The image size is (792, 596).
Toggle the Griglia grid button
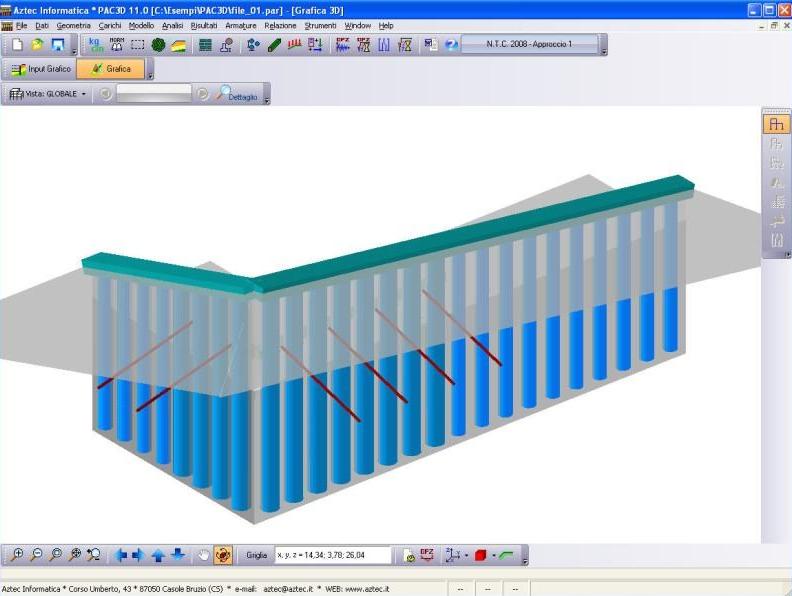(257, 555)
